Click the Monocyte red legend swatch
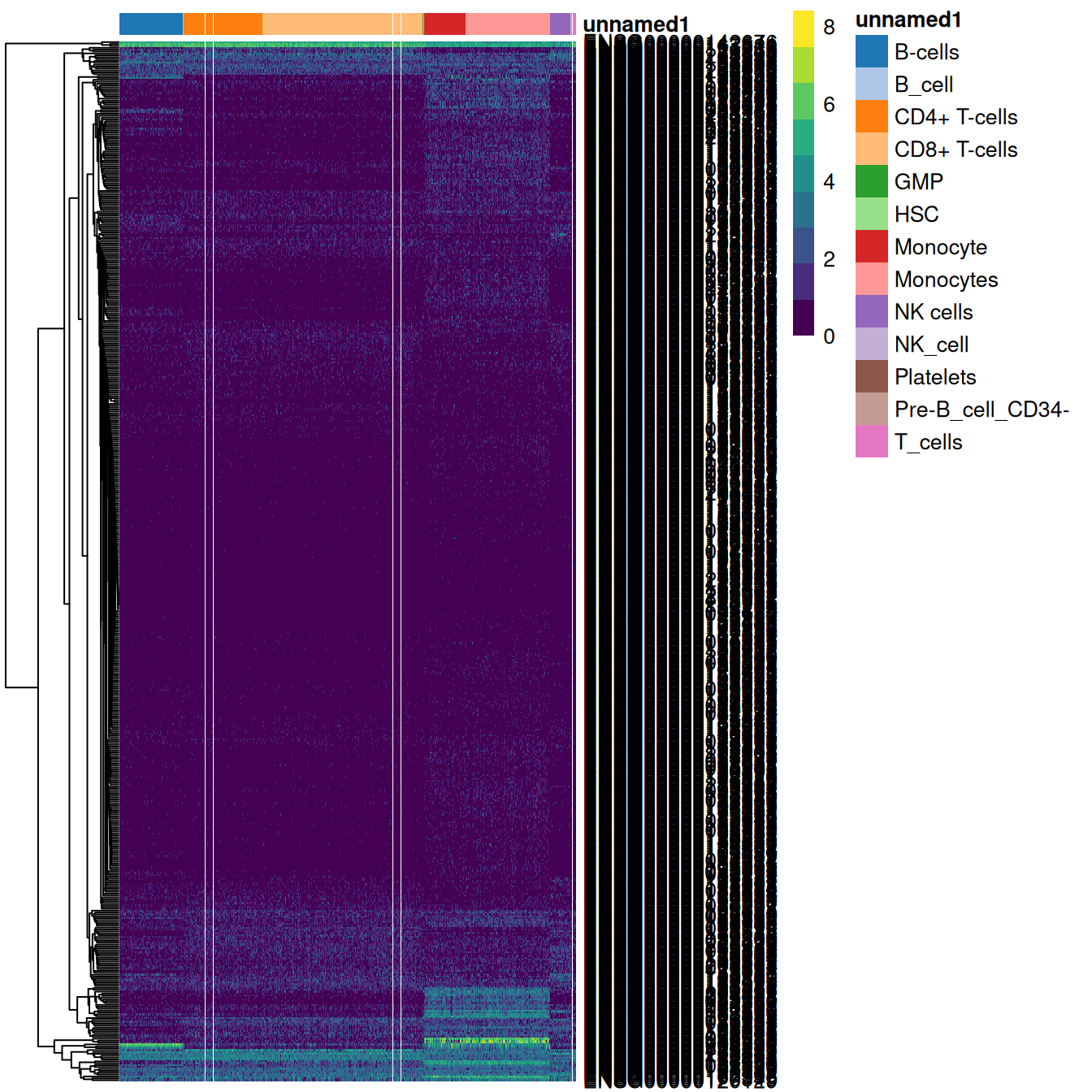 tap(871, 247)
